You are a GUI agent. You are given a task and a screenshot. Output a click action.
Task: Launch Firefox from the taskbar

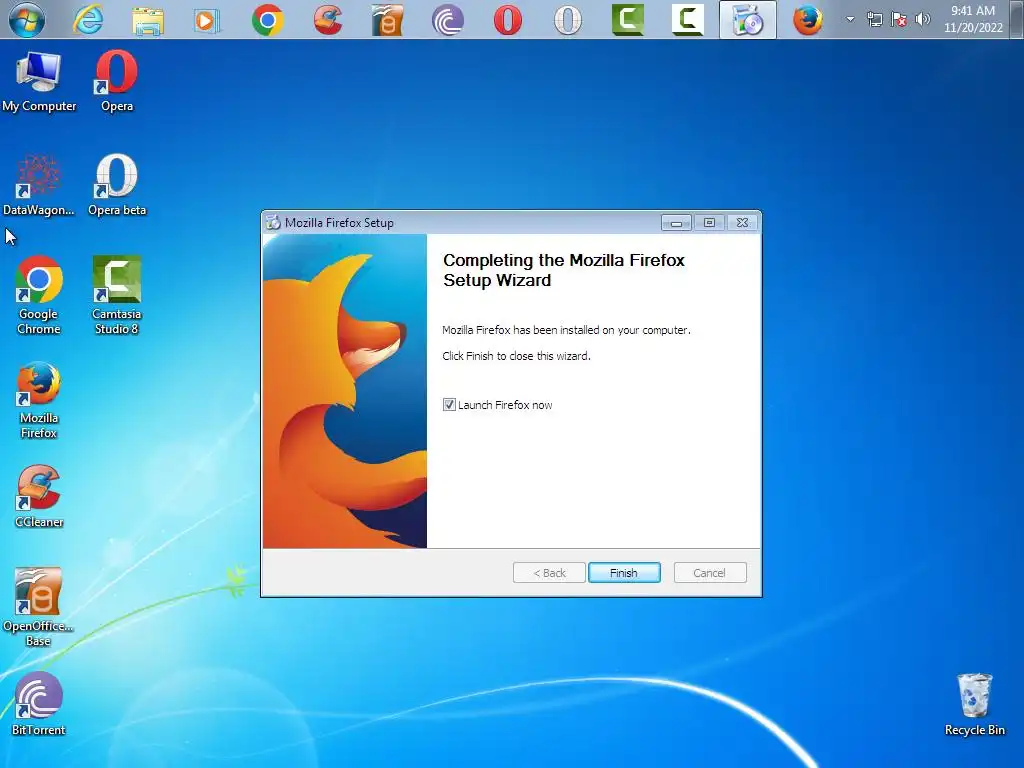pyautogui.click(x=808, y=20)
